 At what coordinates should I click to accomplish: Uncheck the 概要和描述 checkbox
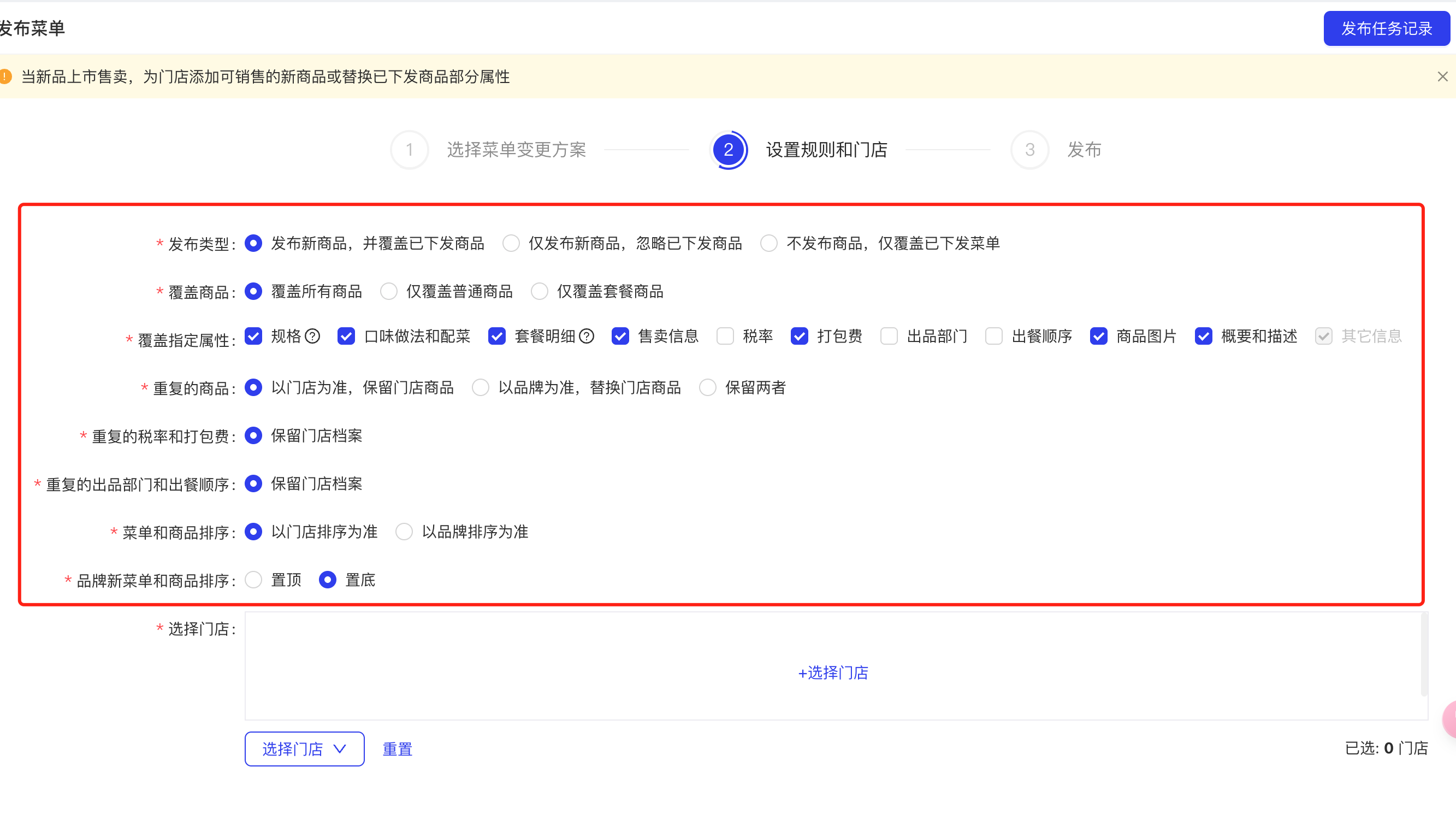[x=1203, y=337]
